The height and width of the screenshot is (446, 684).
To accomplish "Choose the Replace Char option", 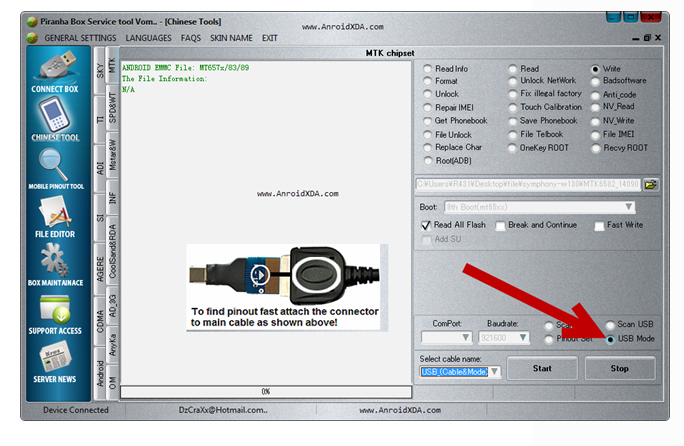I will 428,148.
